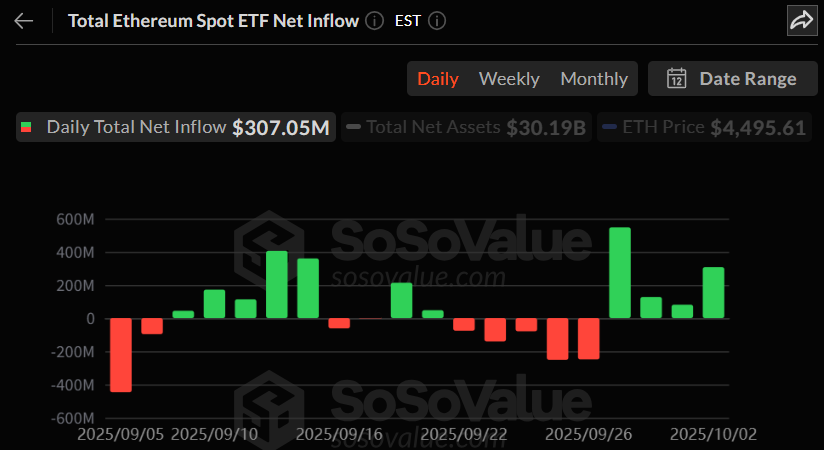Show the Total Net Assets series
Viewport: 824px width, 450px height.
click(x=434, y=128)
